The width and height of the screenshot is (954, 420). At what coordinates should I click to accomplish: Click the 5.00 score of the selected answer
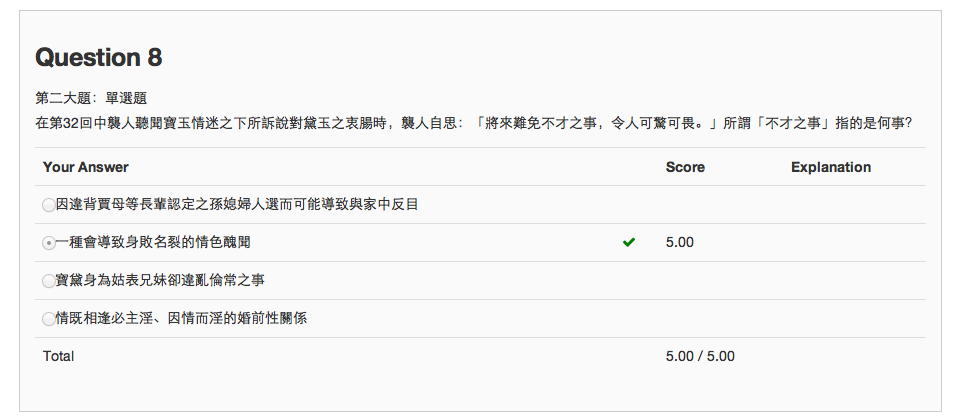[x=679, y=242]
